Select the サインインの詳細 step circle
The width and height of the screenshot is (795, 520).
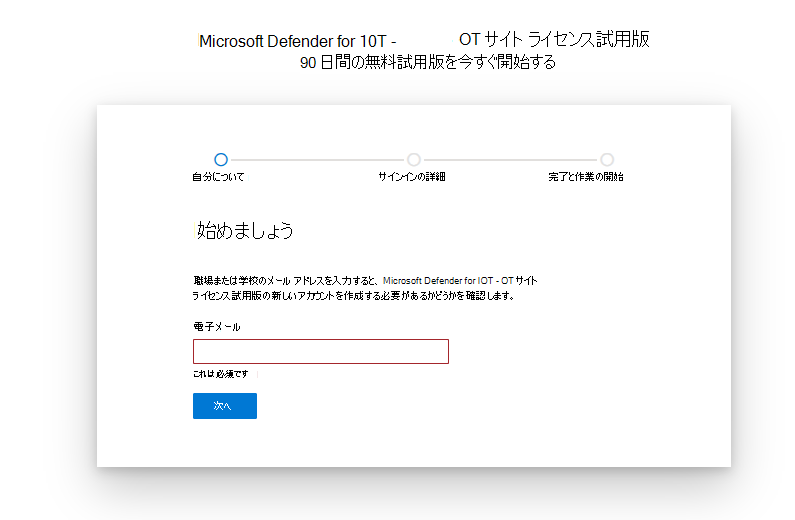point(414,160)
